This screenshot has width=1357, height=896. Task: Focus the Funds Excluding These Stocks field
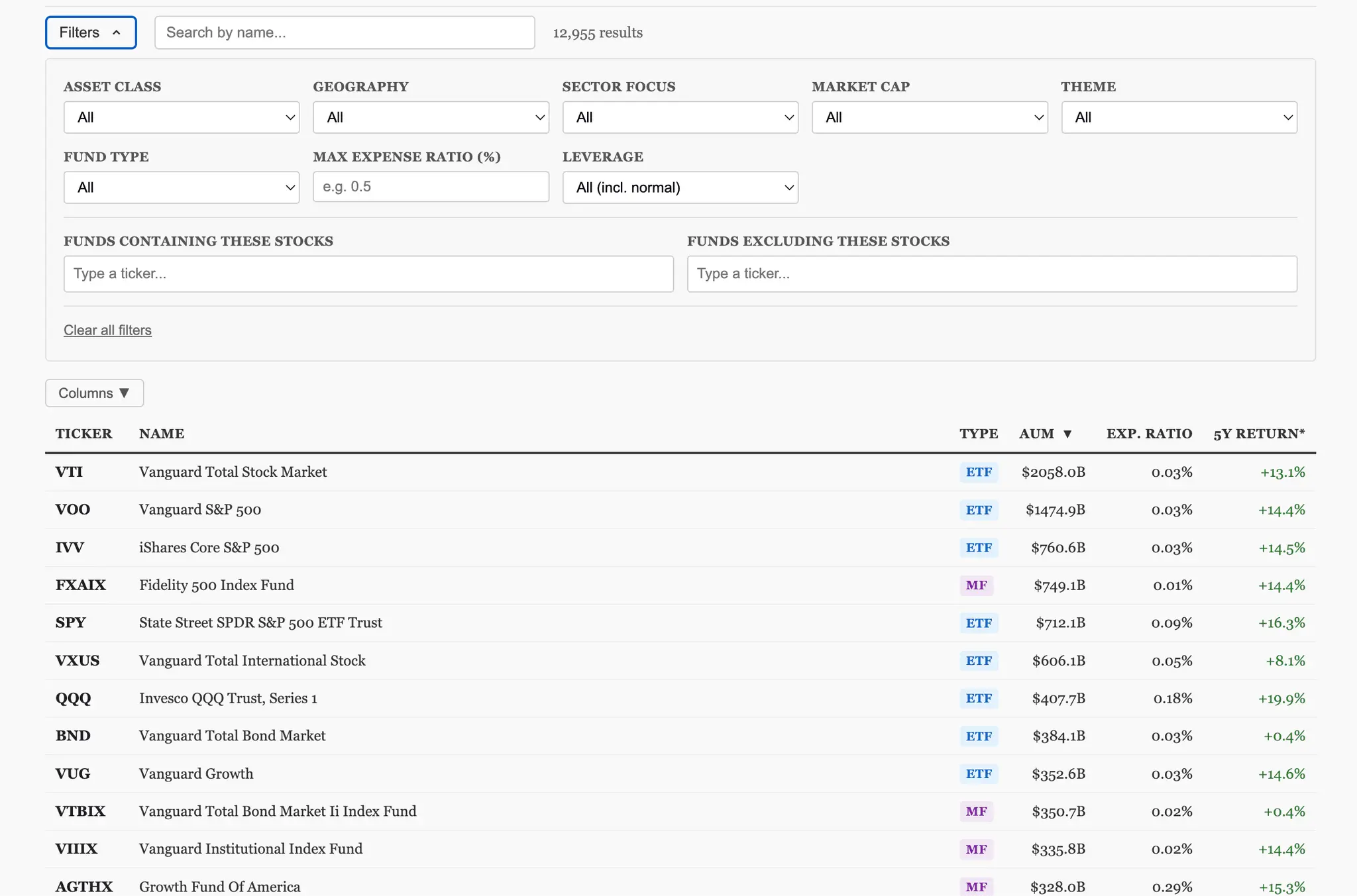[x=992, y=274]
